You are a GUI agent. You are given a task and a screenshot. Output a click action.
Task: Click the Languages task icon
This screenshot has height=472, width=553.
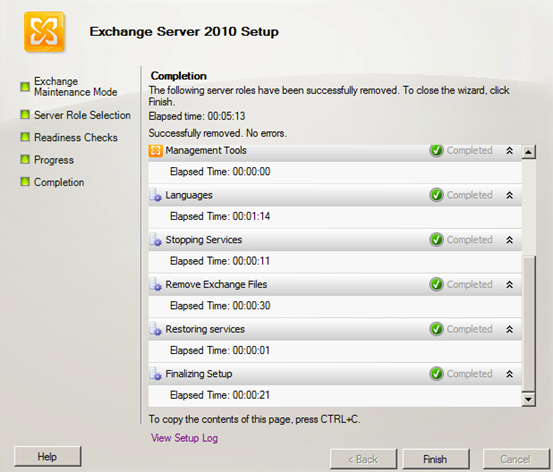click(156, 195)
